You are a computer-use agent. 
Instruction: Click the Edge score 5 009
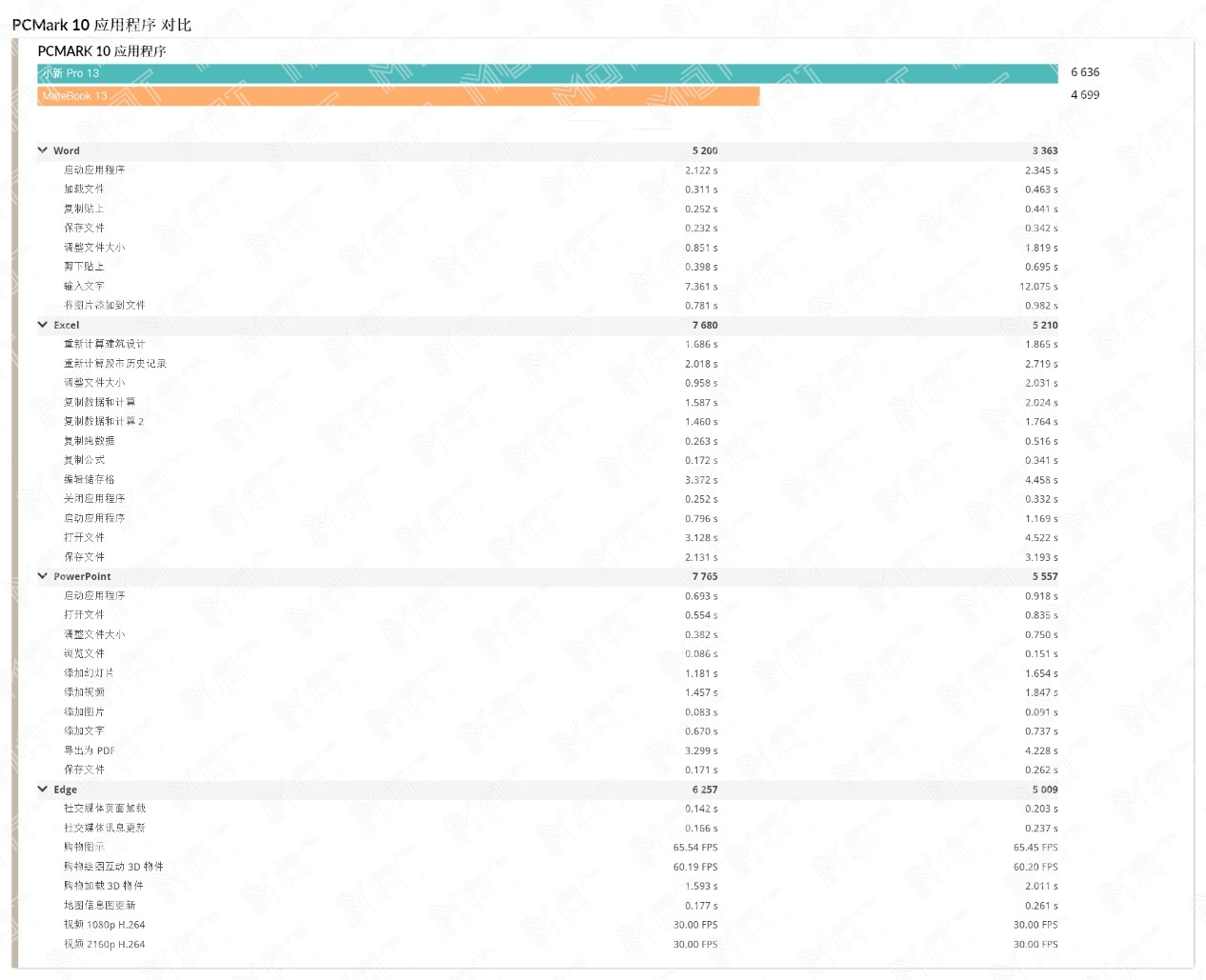click(x=1045, y=790)
